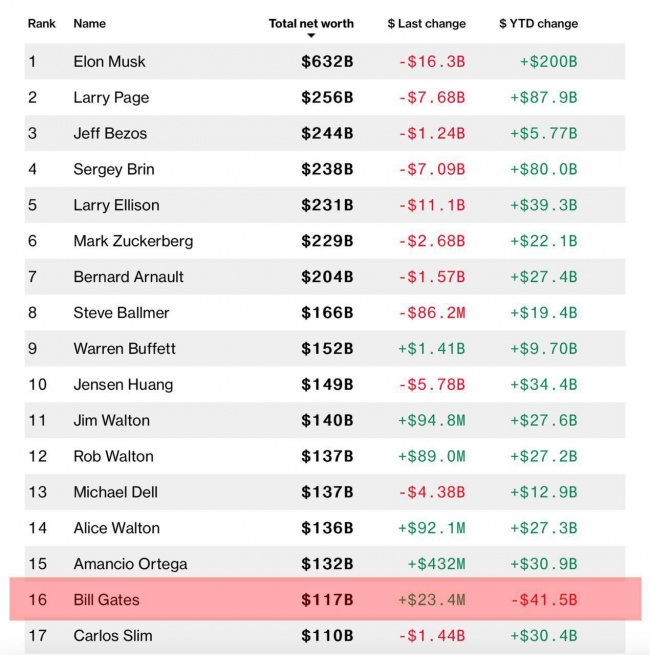
Task: Click the $ Last change column header
Action: [x=425, y=23]
